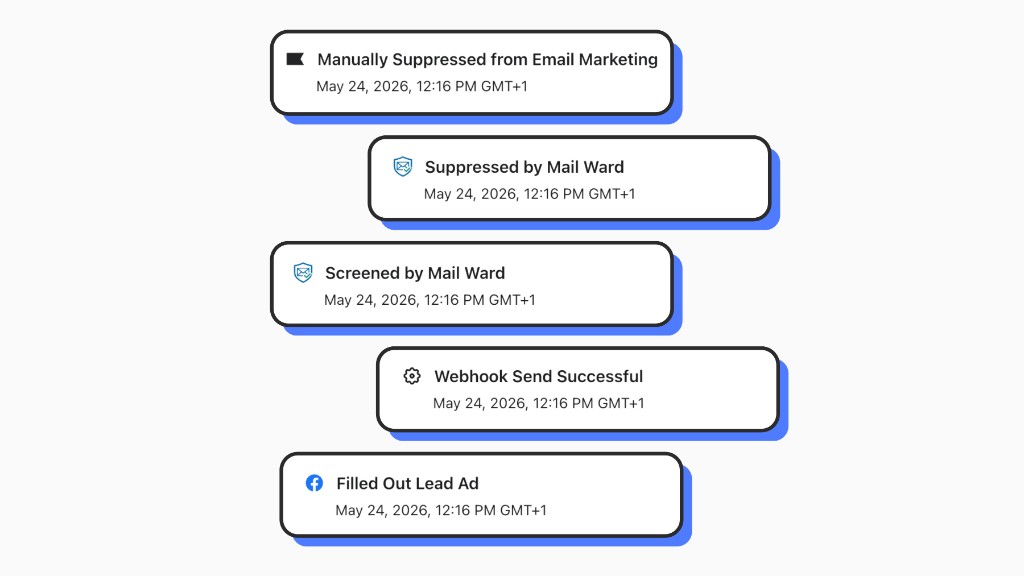The height and width of the screenshot is (576, 1024).
Task: Click the Facebook icon on Lead Ad card
Action: click(x=314, y=483)
